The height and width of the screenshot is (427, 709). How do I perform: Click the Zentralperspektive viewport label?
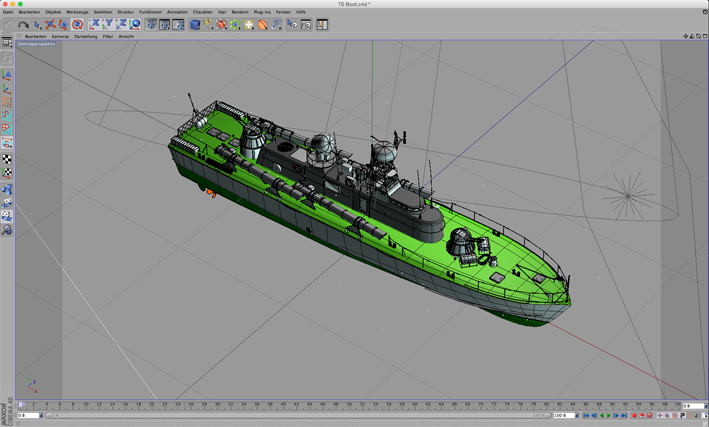[36, 44]
